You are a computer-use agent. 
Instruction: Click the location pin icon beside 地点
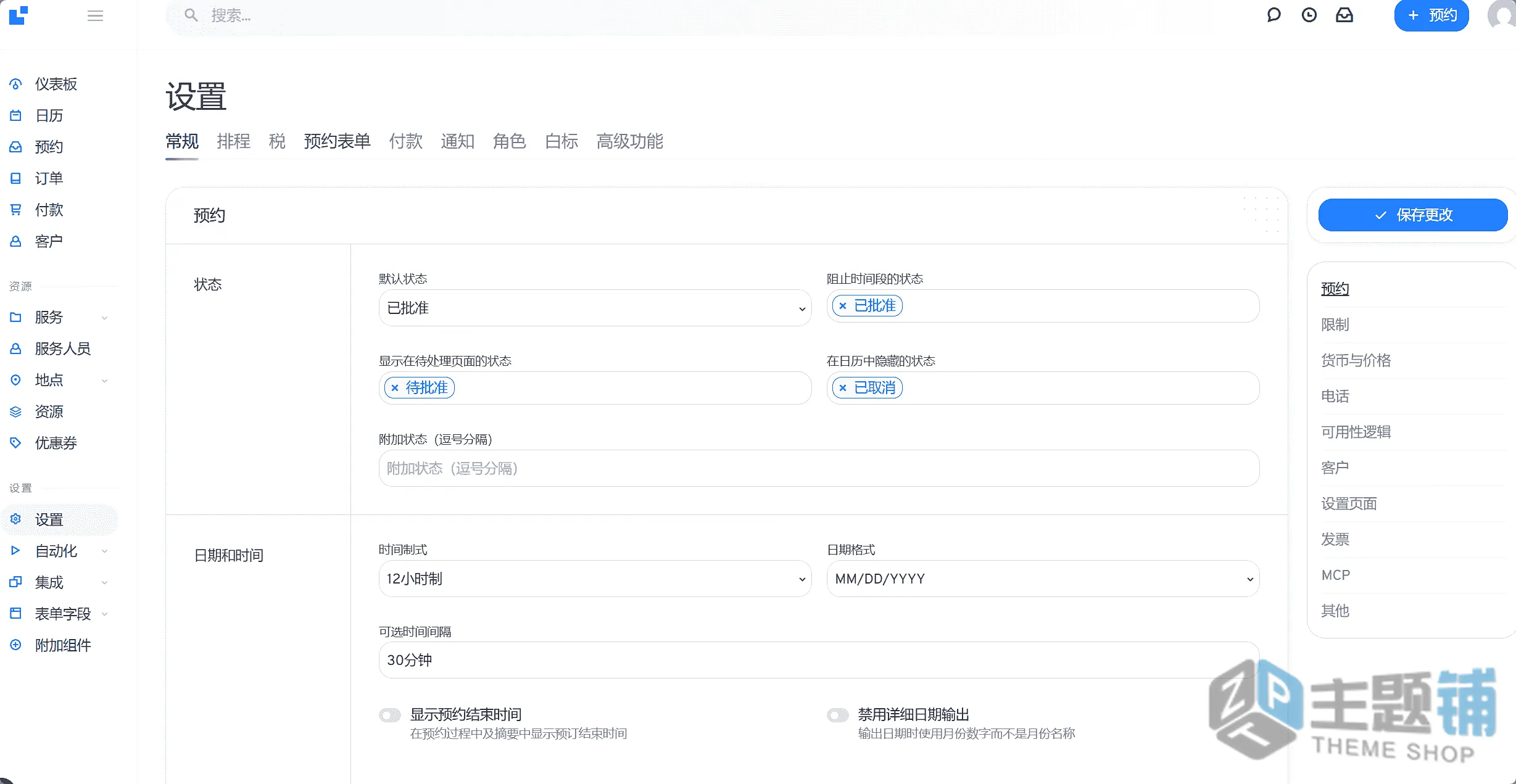(x=16, y=380)
